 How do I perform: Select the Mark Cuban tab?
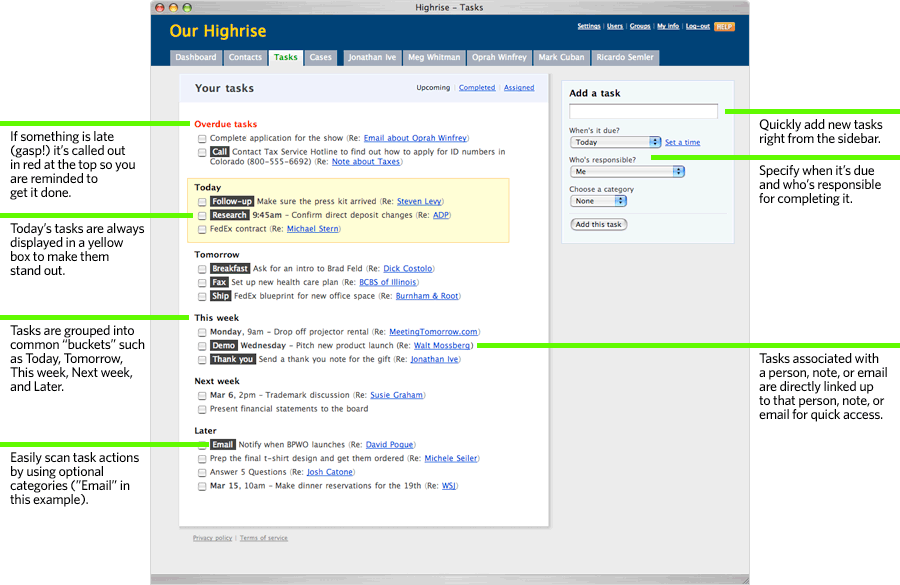(x=561, y=57)
